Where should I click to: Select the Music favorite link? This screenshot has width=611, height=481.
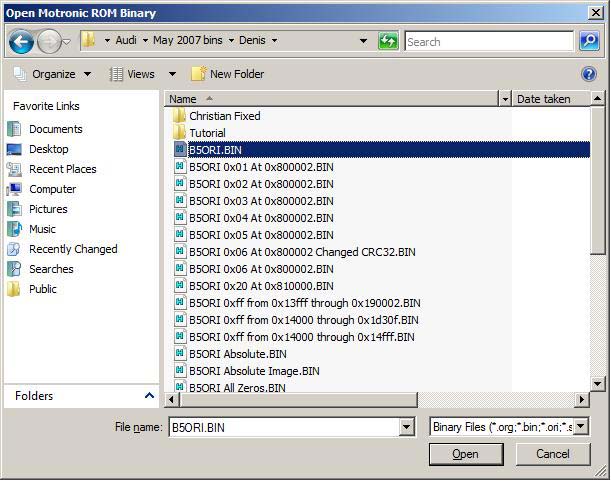pos(42,229)
